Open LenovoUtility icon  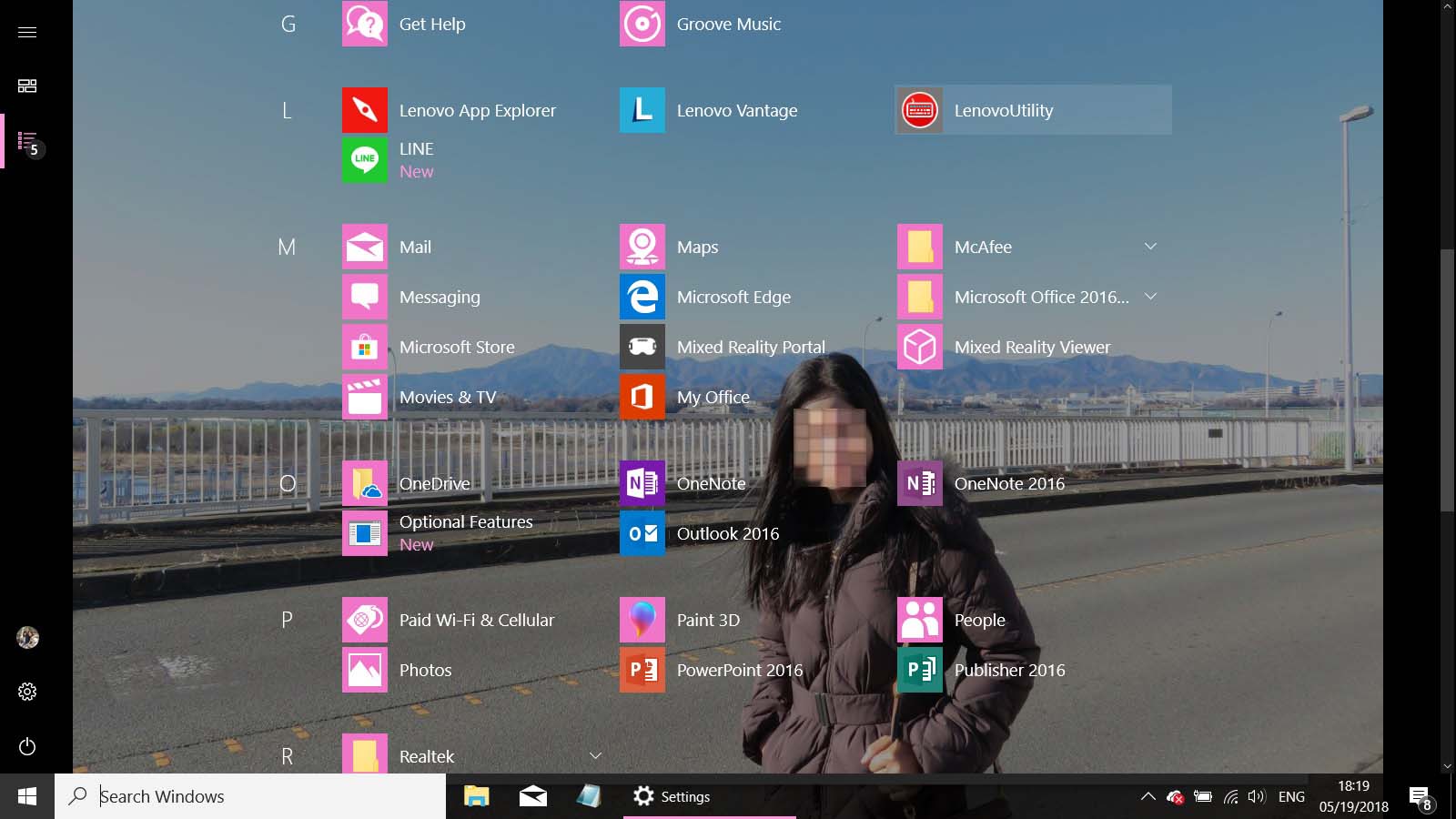click(x=920, y=110)
